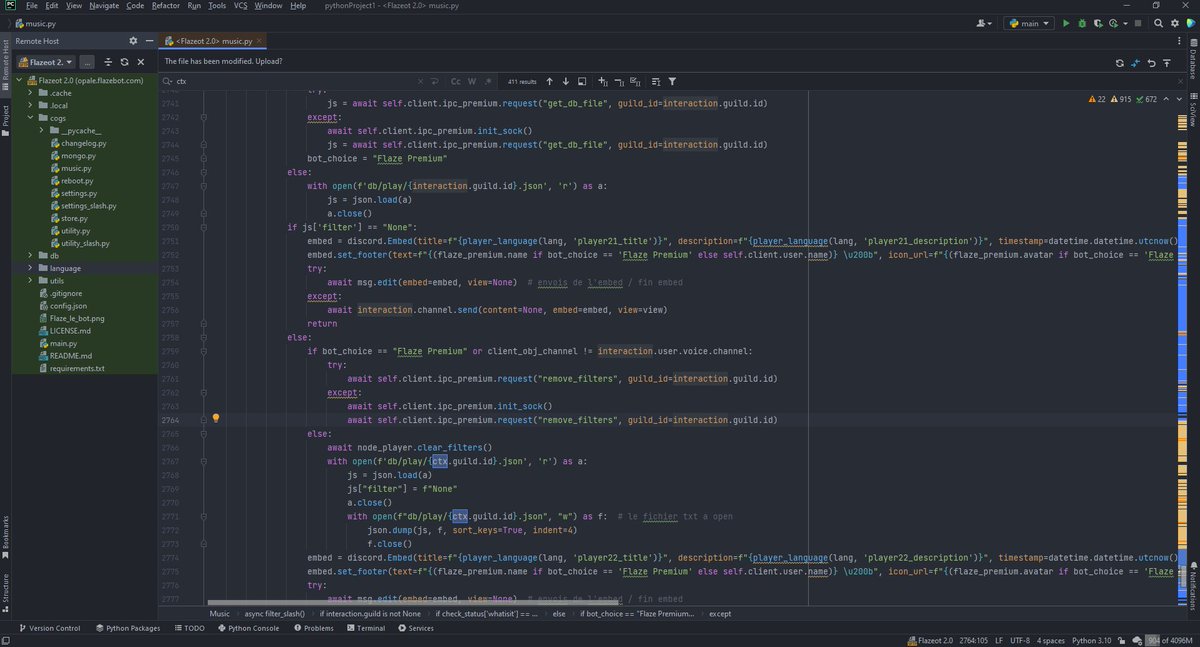Screen dimensions: 1200x647
Task: Click the sync icon in notification bar
Action: (1119, 62)
